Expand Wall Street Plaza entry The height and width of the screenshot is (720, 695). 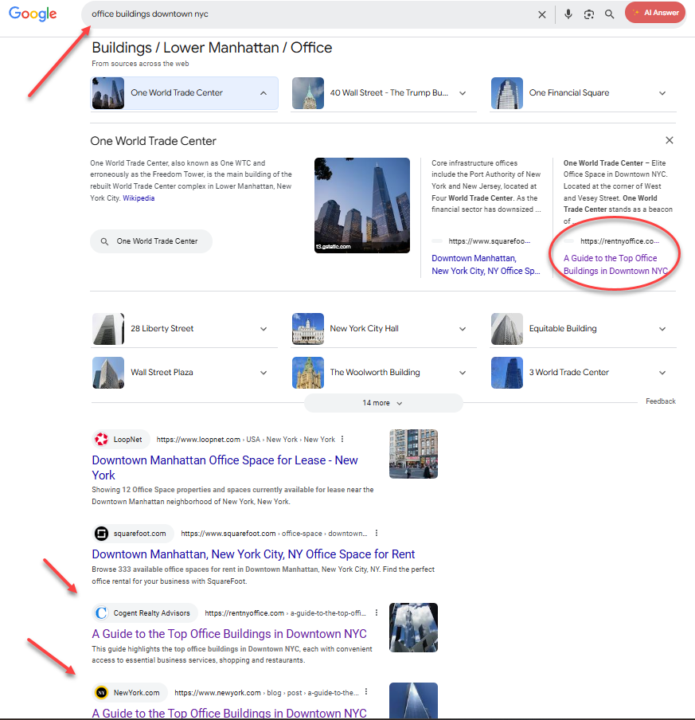click(x=263, y=372)
